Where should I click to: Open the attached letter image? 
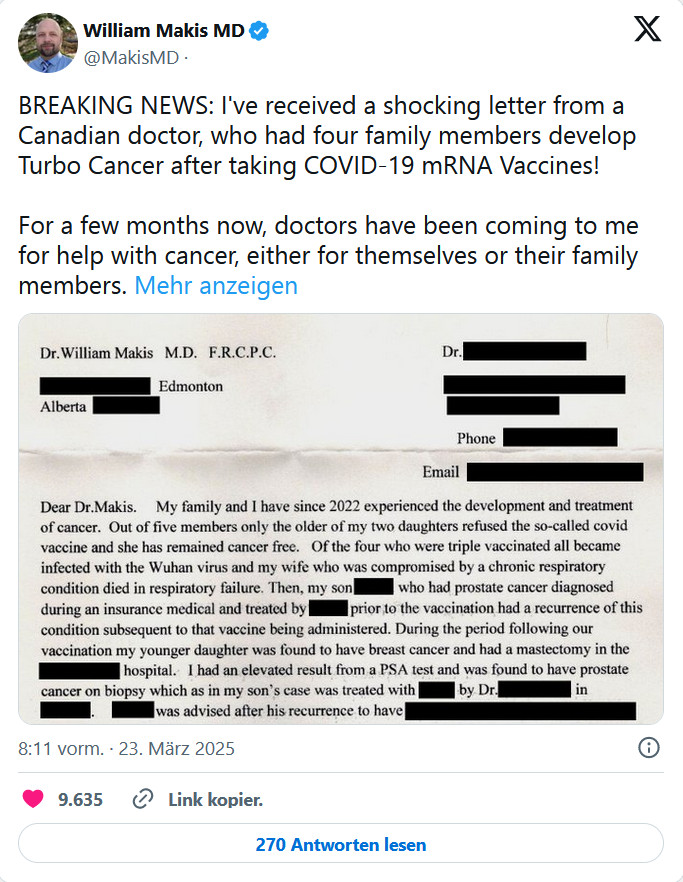tap(341, 518)
